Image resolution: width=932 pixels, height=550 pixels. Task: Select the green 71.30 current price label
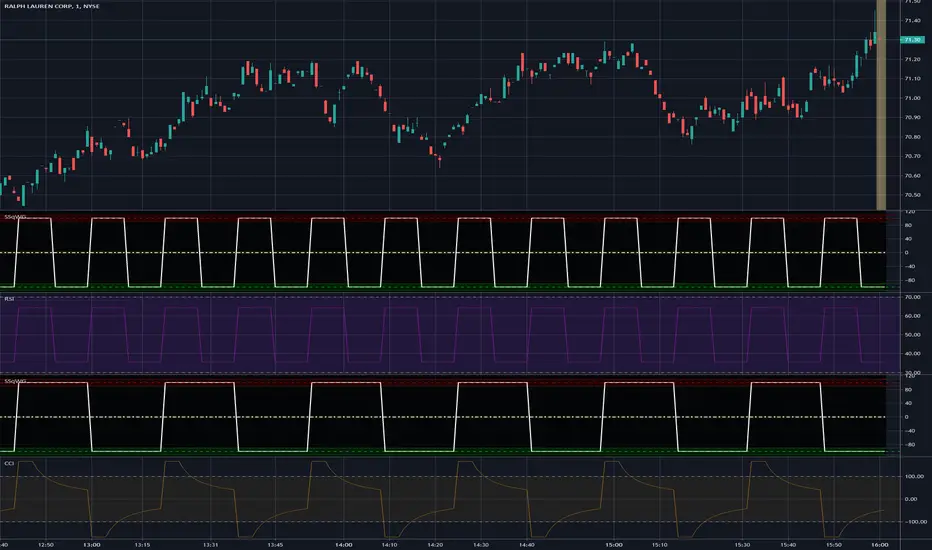tap(912, 40)
